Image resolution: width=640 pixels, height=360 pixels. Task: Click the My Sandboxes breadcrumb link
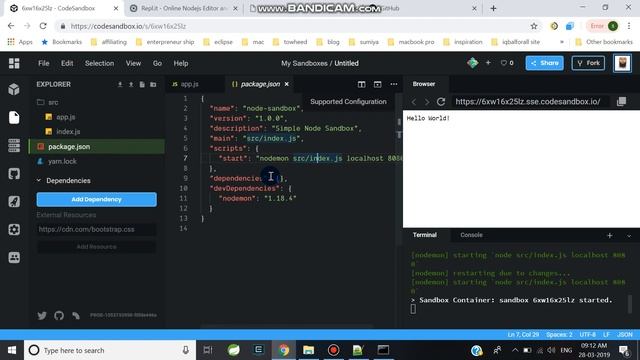click(x=304, y=63)
